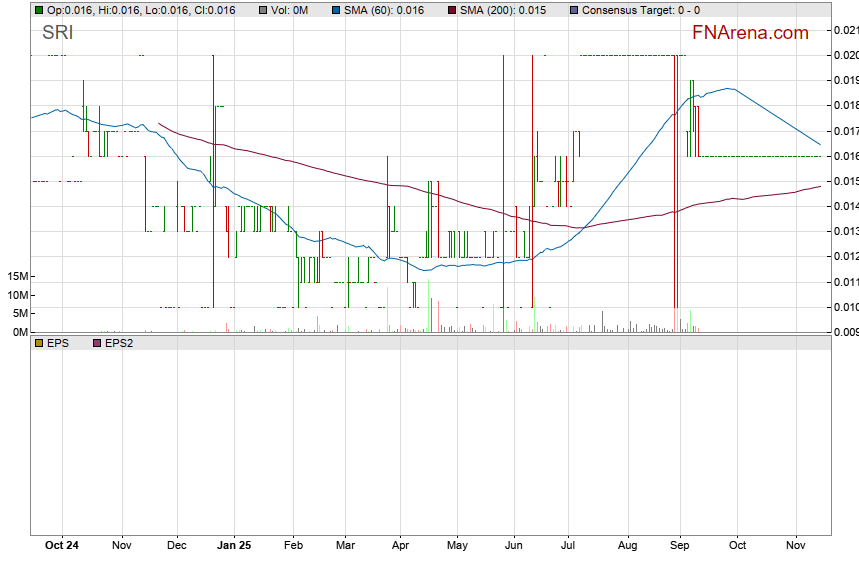Click the Aug label on the time axis
This screenshot has height=566, width=859.
(x=627, y=547)
